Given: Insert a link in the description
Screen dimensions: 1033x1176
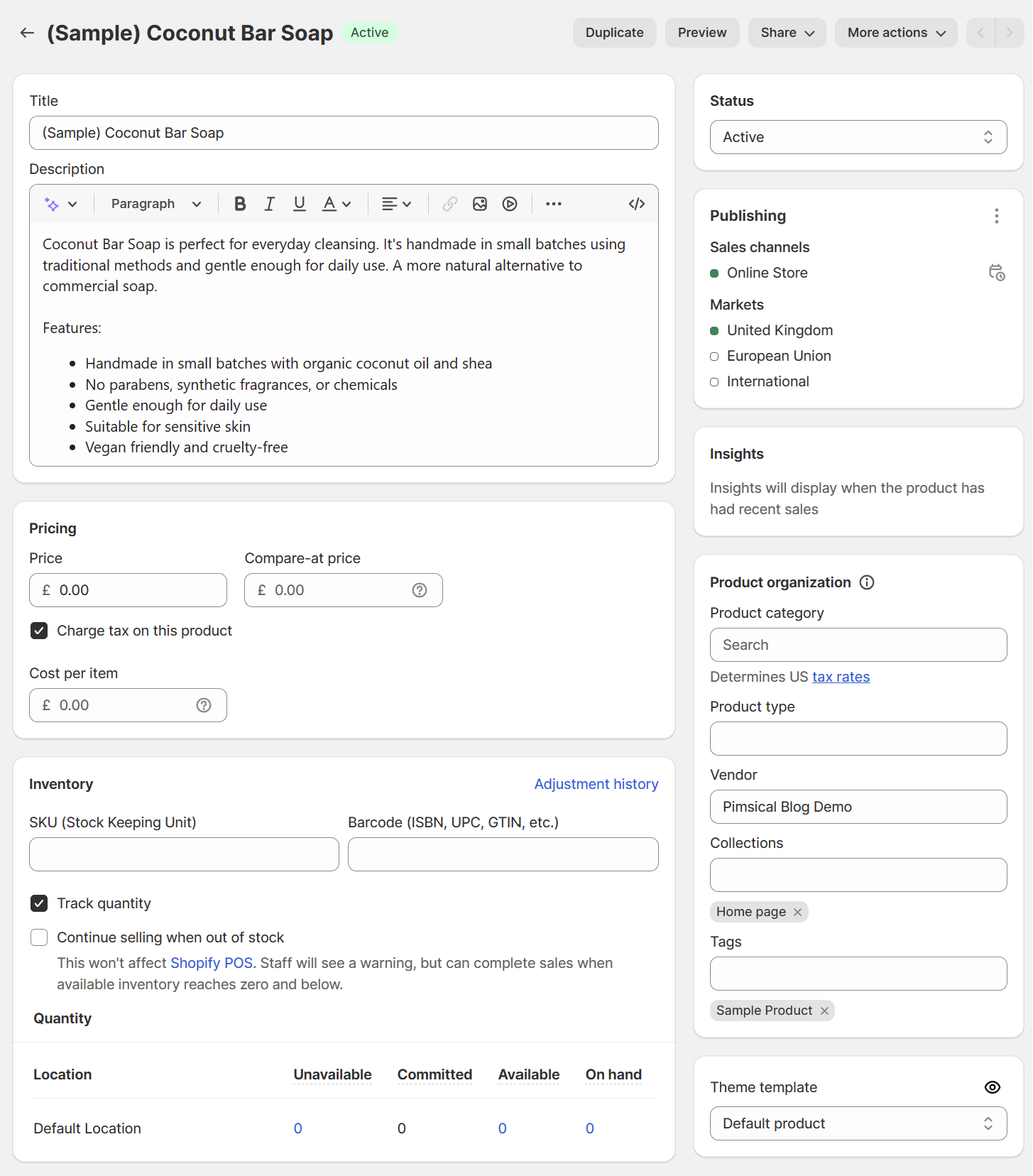Looking at the screenshot, I should [x=450, y=205].
